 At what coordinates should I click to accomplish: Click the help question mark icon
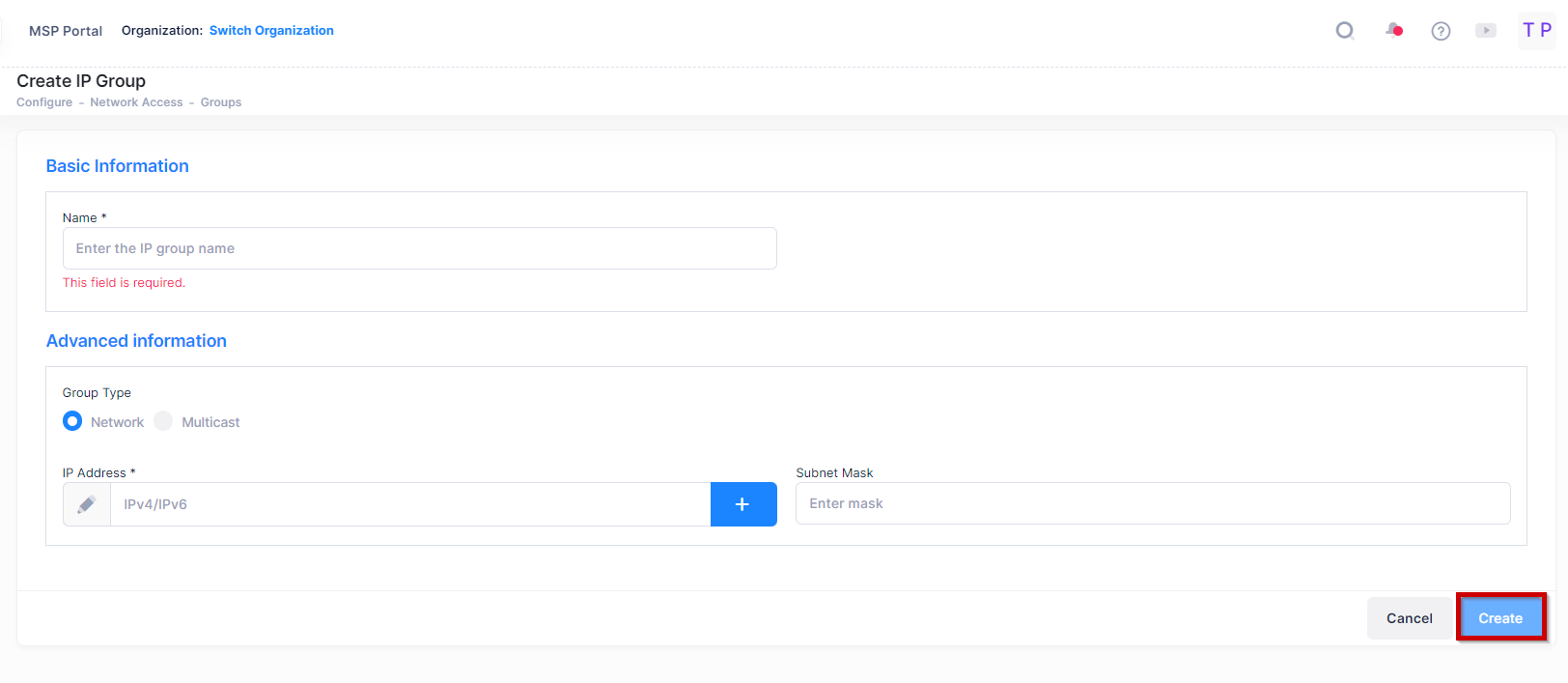tap(1441, 31)
